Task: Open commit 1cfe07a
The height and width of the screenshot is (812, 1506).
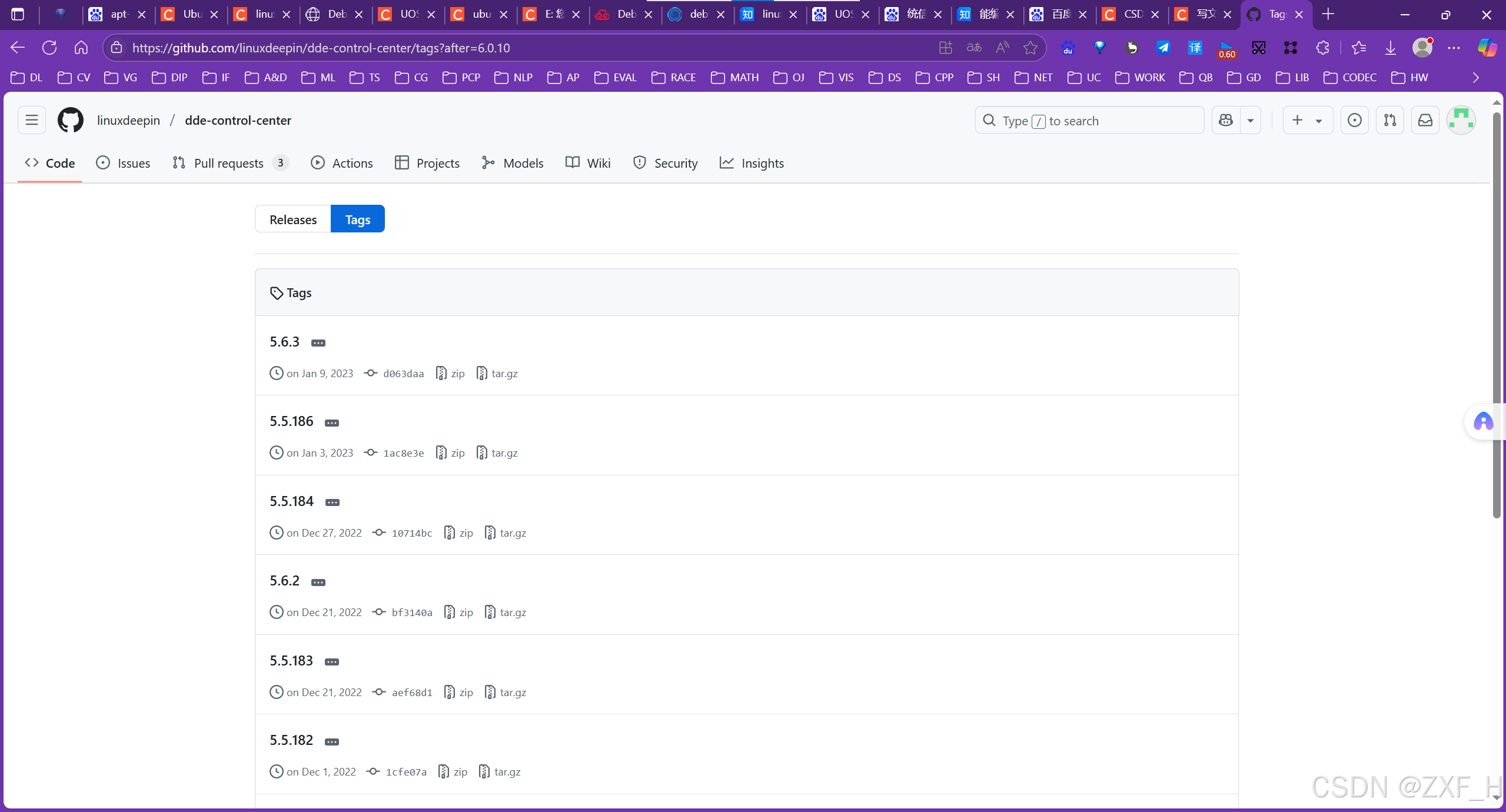Action: tap(397, 772)
